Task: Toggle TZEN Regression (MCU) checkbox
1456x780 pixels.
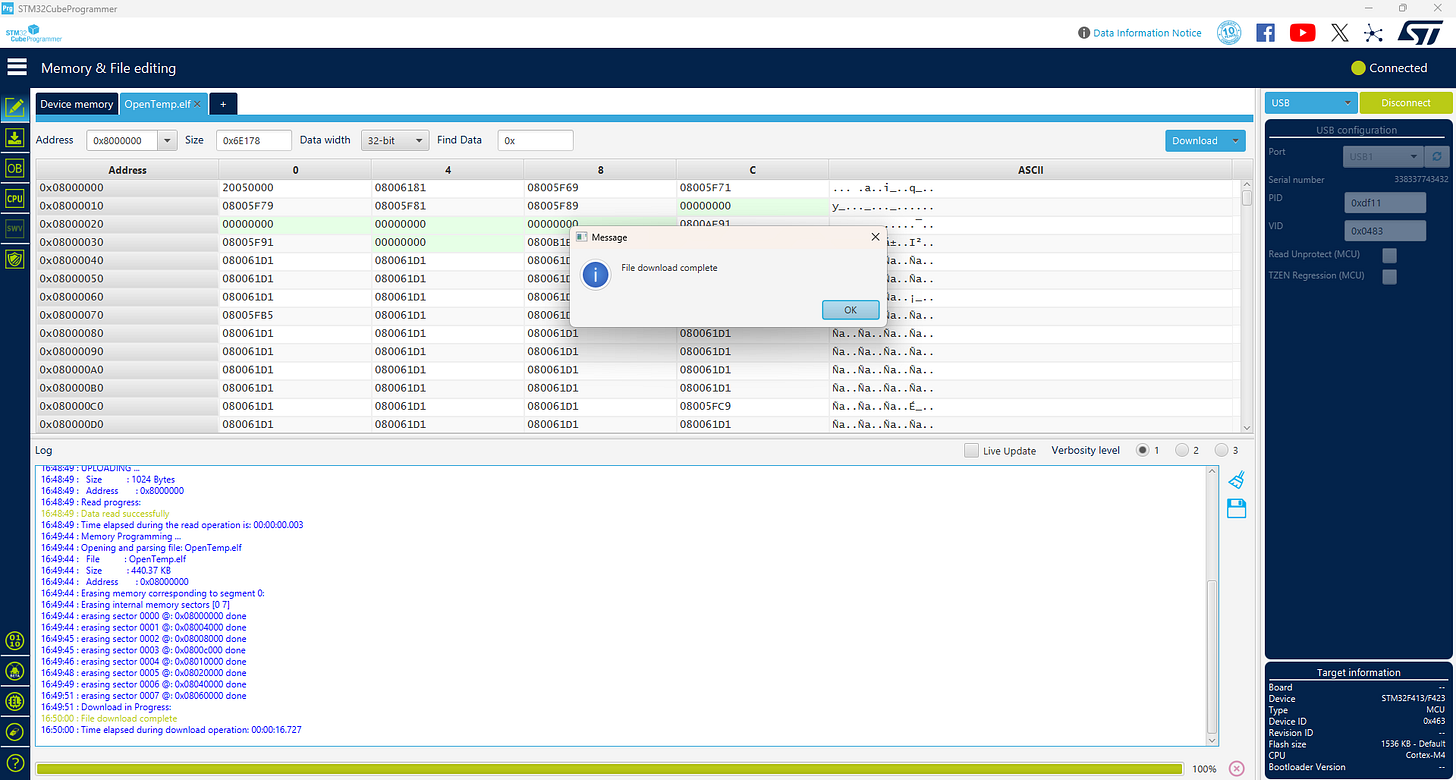Action: (x=1389, y=276)
